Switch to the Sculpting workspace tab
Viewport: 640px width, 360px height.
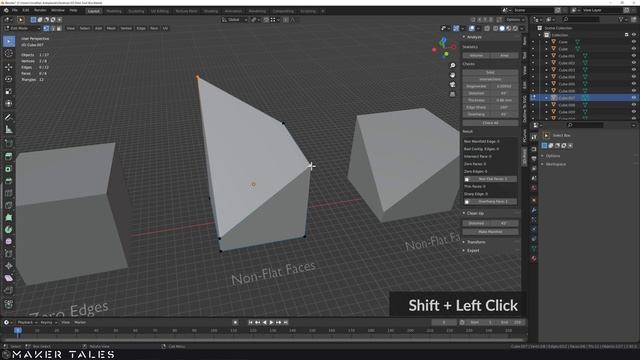tap(136, 11)
